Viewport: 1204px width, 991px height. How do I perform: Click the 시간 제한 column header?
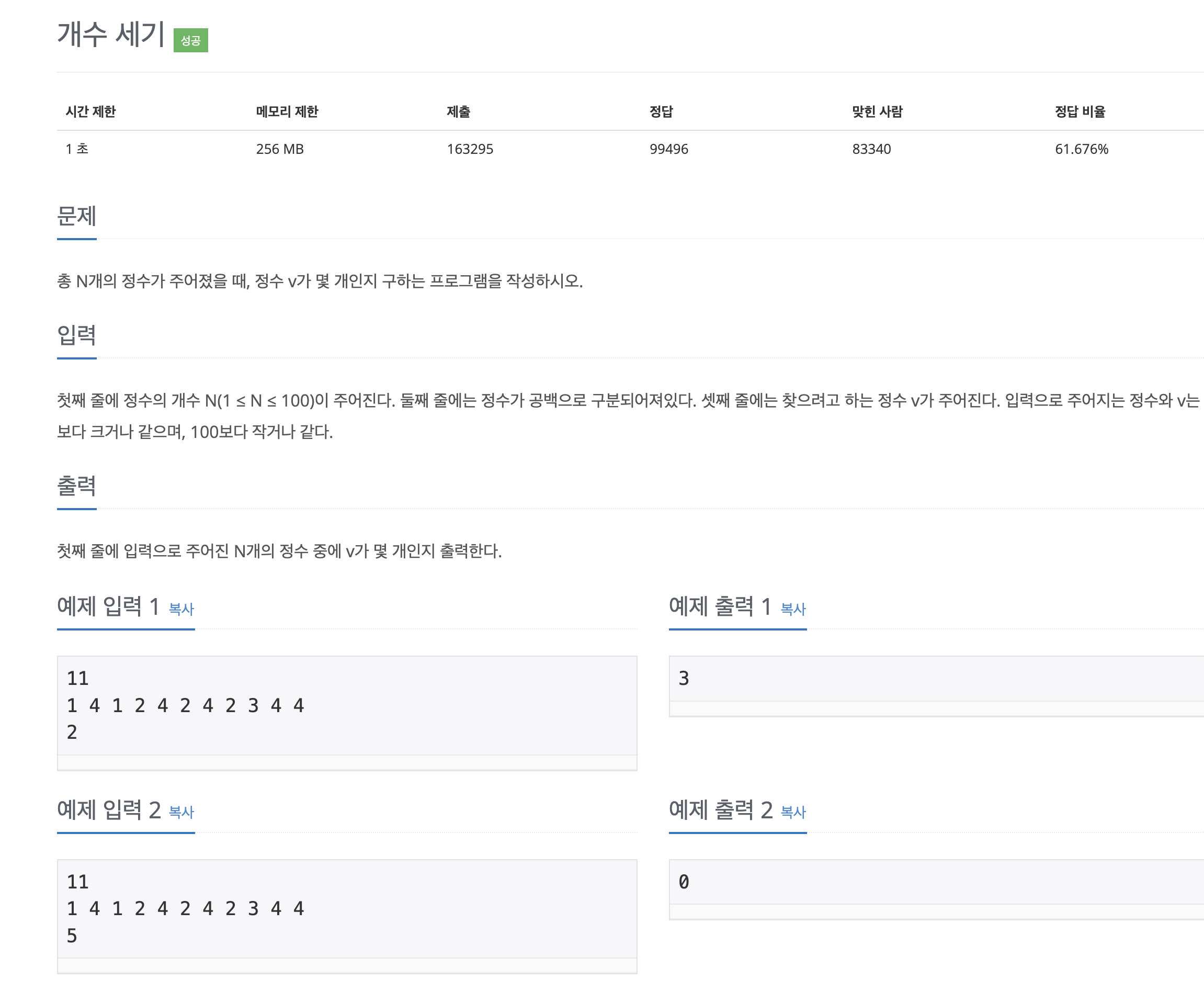(x=90, y=112)
